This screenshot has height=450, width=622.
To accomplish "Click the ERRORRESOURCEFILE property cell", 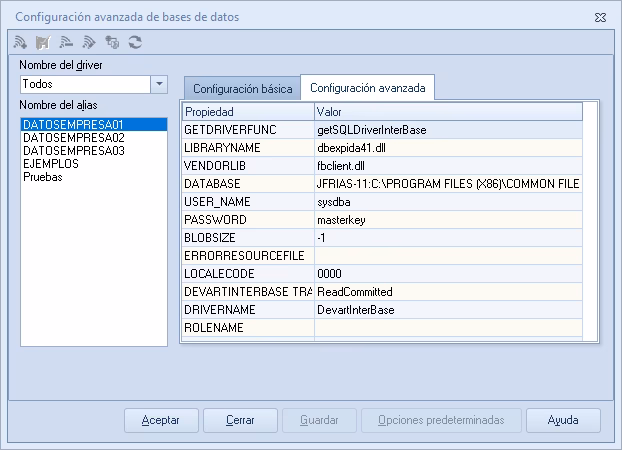I will point(248,256).
